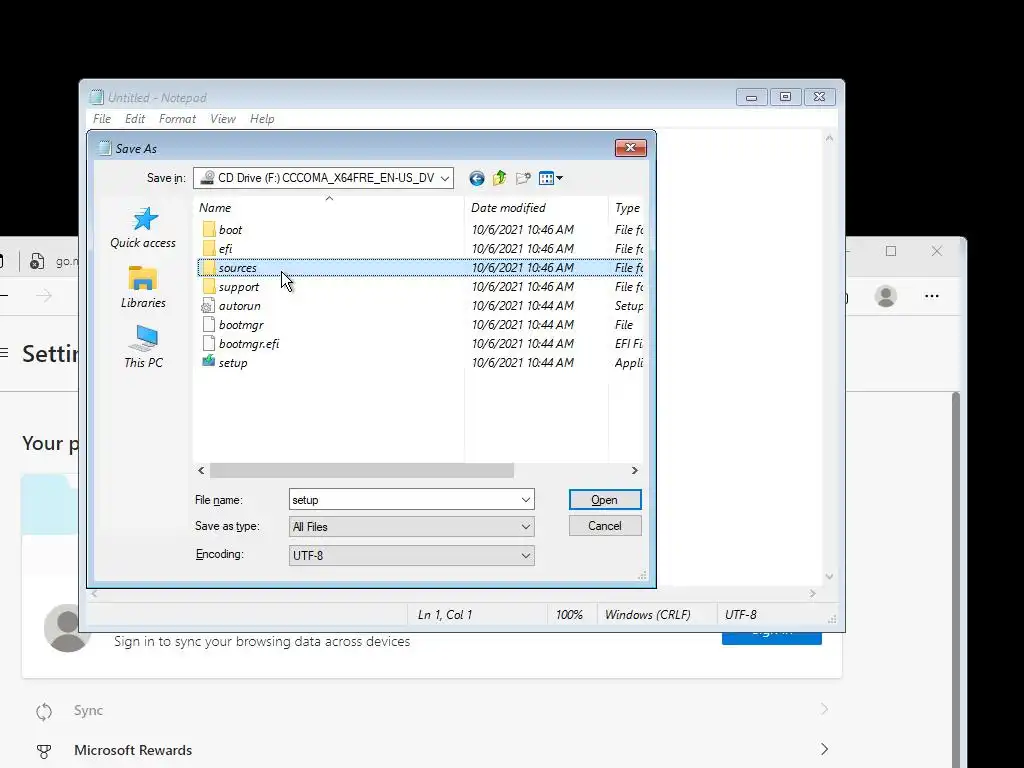Open Notepad View menu
This screenshot has width=1024, height=768.
[223, 119]
